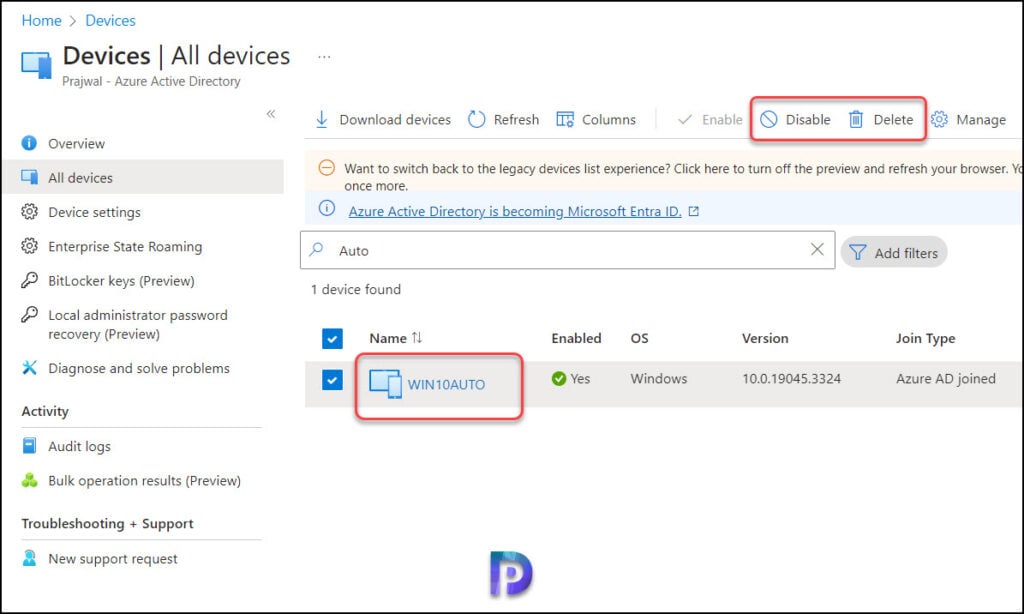The image size is (1024, 614).
Task: Collapse the sidebar with double chevron
Action: coord(270,114)
